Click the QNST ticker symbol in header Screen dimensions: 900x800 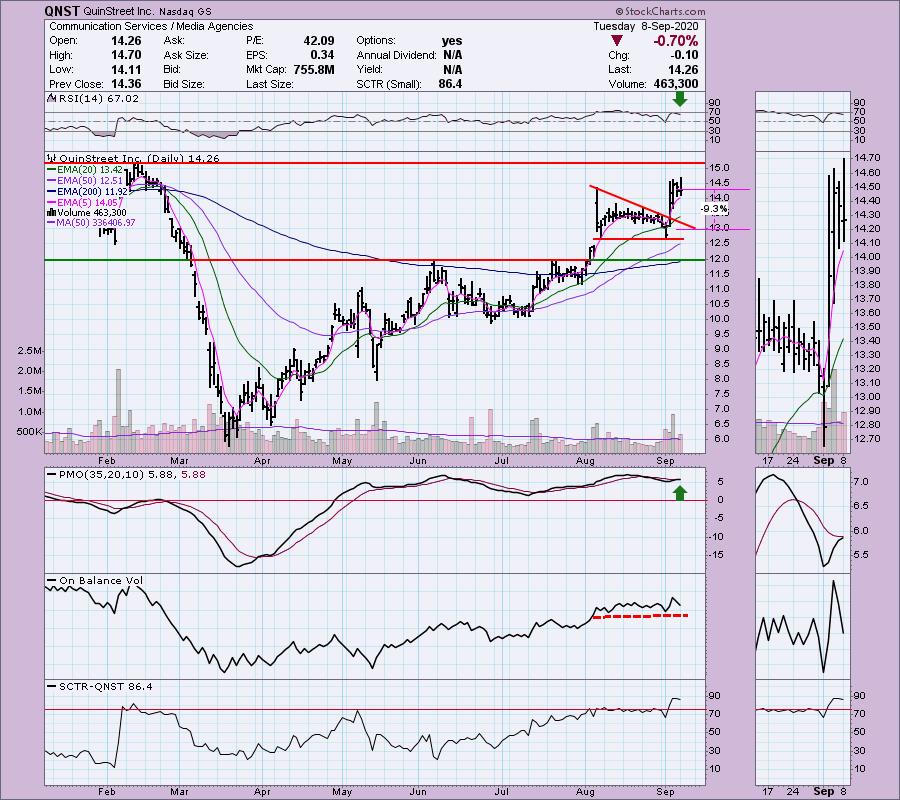point(61,11)
